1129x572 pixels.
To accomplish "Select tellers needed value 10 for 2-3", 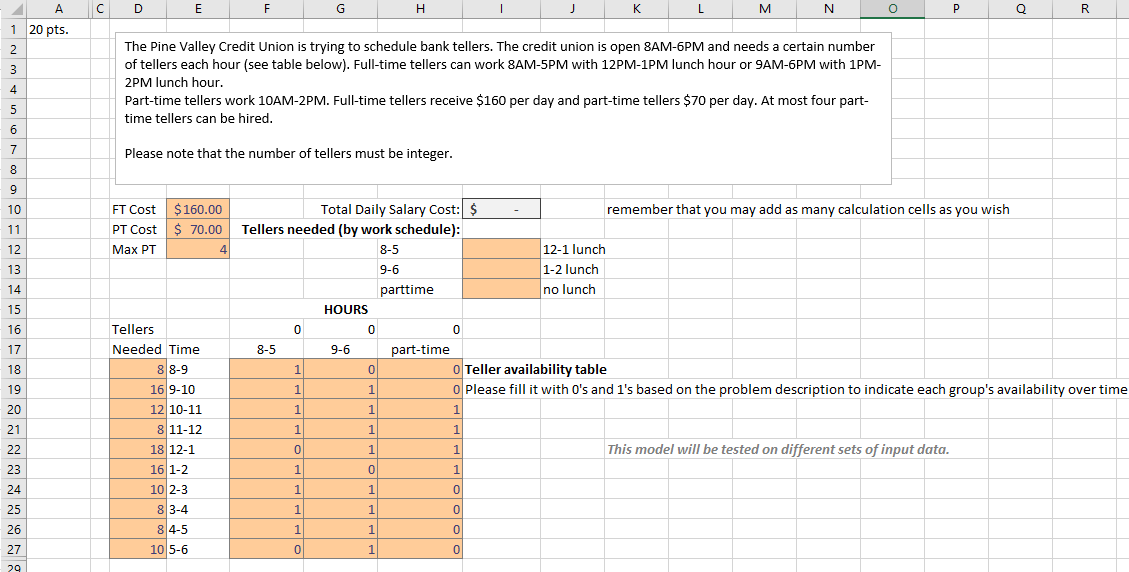I will point(138,491).
